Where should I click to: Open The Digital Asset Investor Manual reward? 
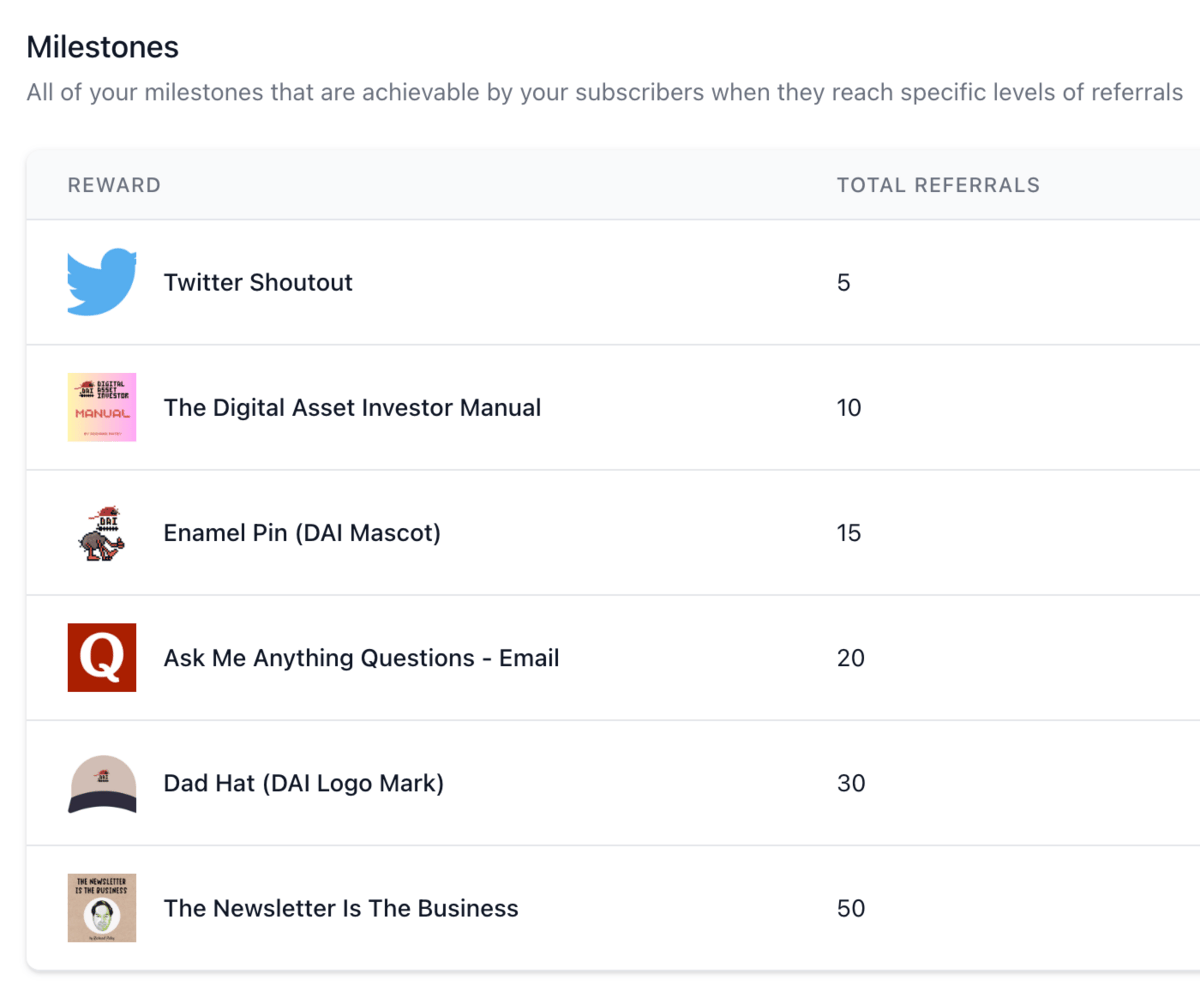pyautogui.click(x=352, y=408)
